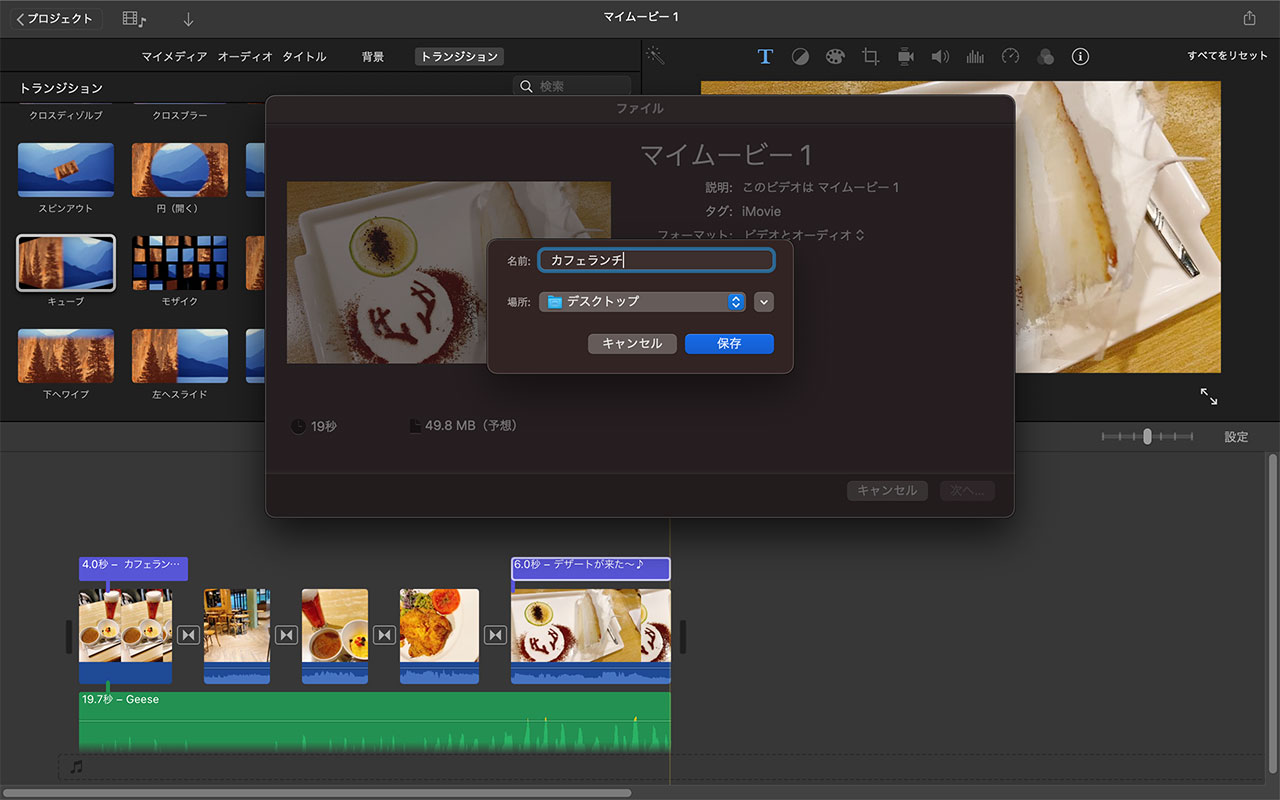Select the stabilization camera icon

pyautogui.click(x=905, y=57)
